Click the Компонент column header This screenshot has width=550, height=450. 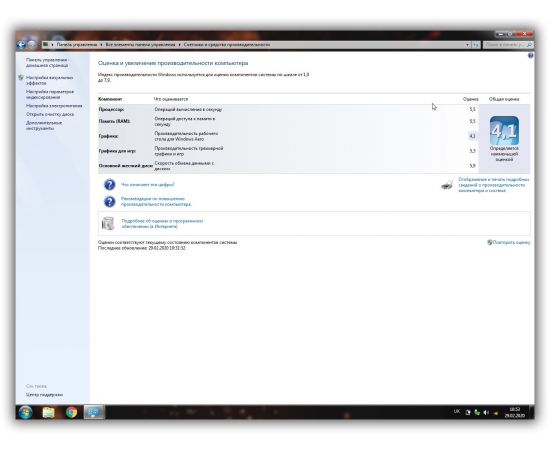110,99
